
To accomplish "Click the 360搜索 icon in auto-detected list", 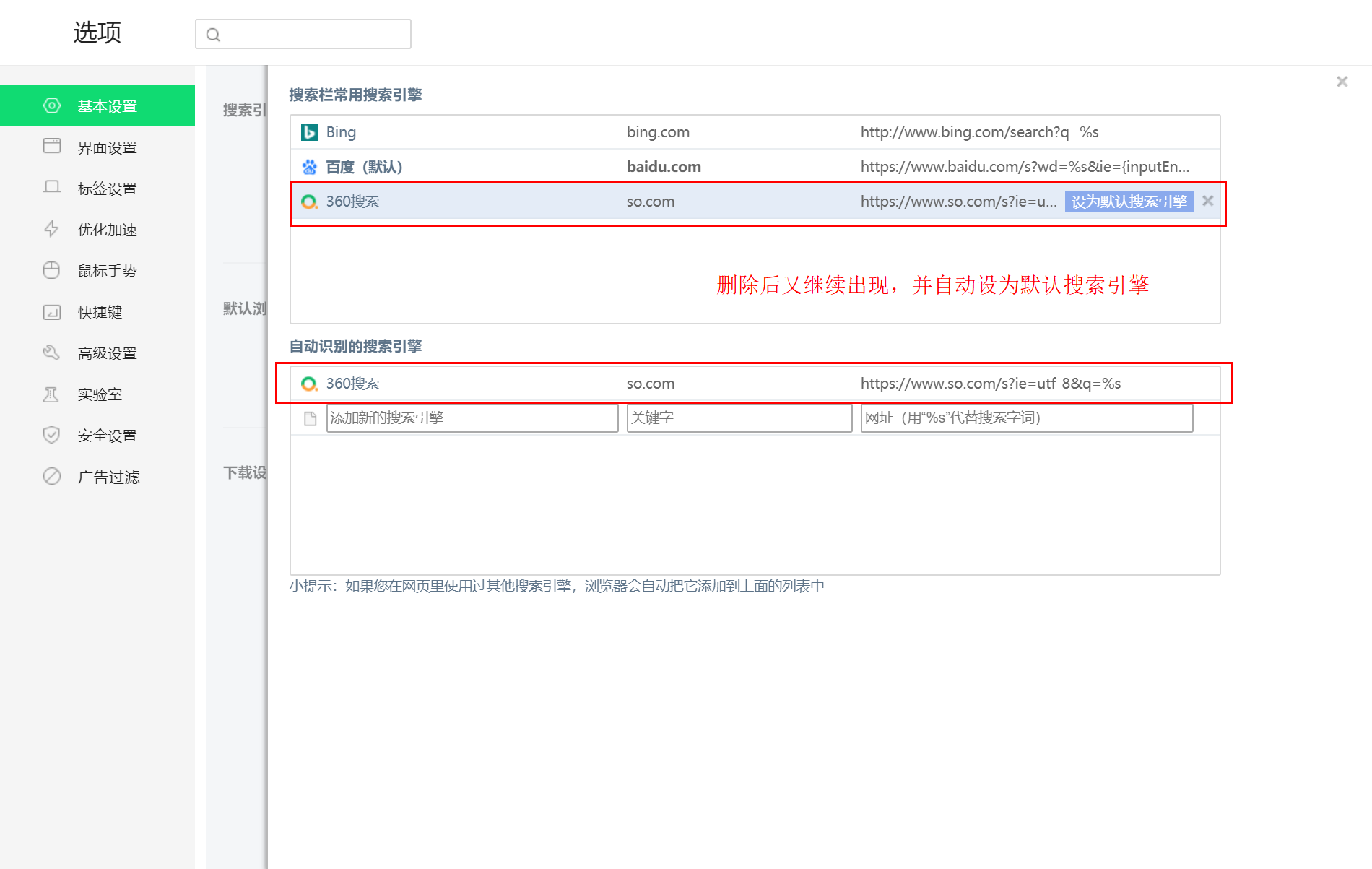I will point(310,384).
